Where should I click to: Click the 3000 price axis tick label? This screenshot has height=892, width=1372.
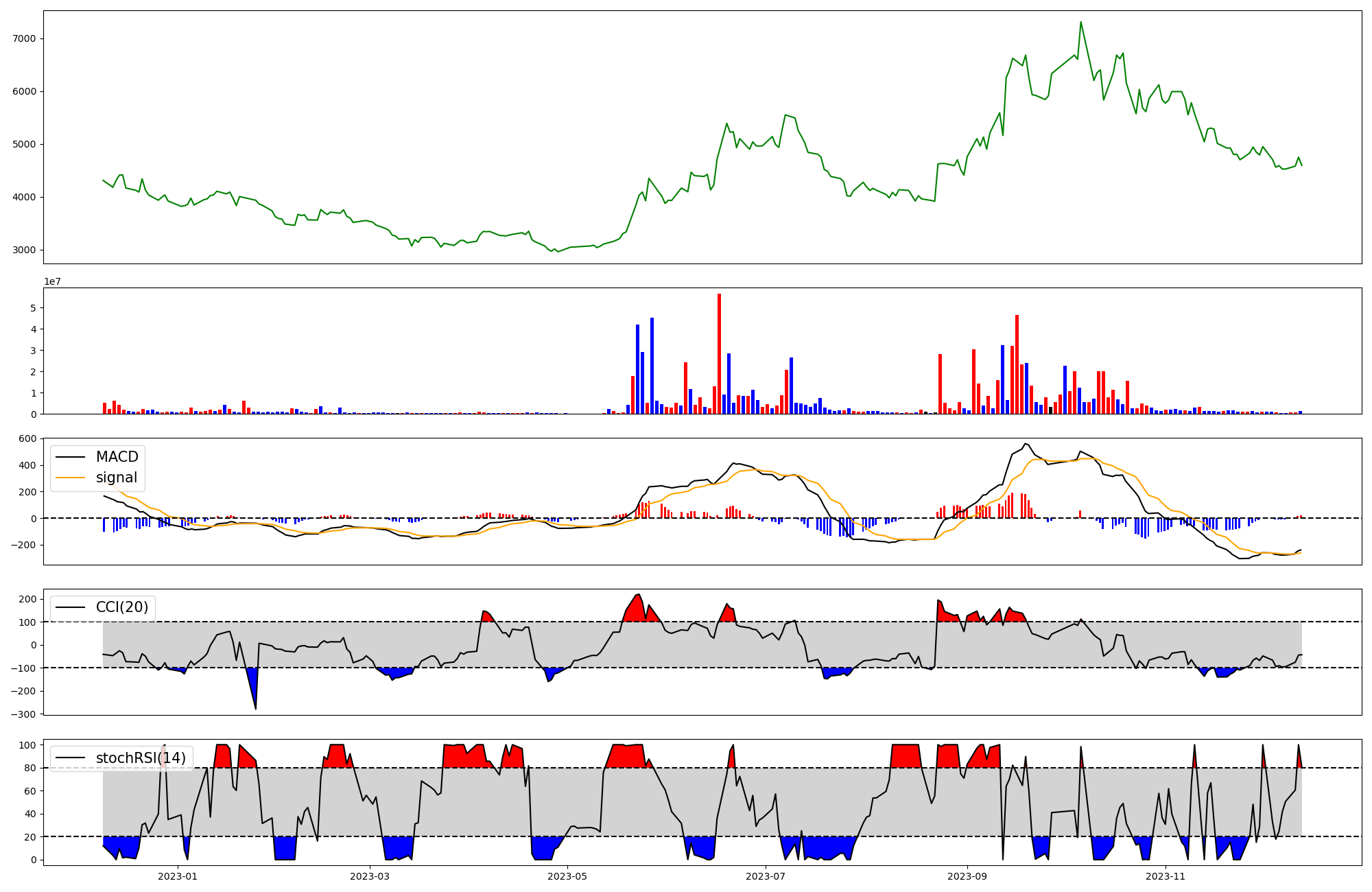(x=23, y=250)
